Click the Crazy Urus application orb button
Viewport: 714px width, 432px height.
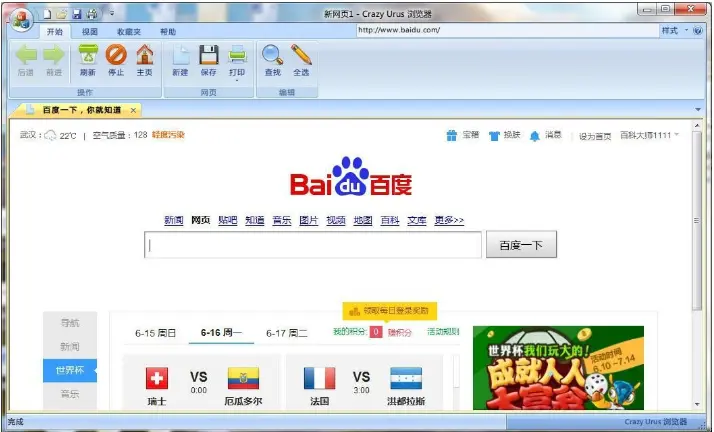coord(21,20)
